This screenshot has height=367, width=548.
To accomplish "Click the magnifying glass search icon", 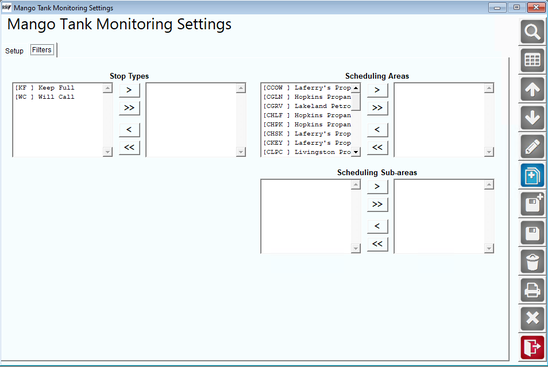I will tap(532, 32).
